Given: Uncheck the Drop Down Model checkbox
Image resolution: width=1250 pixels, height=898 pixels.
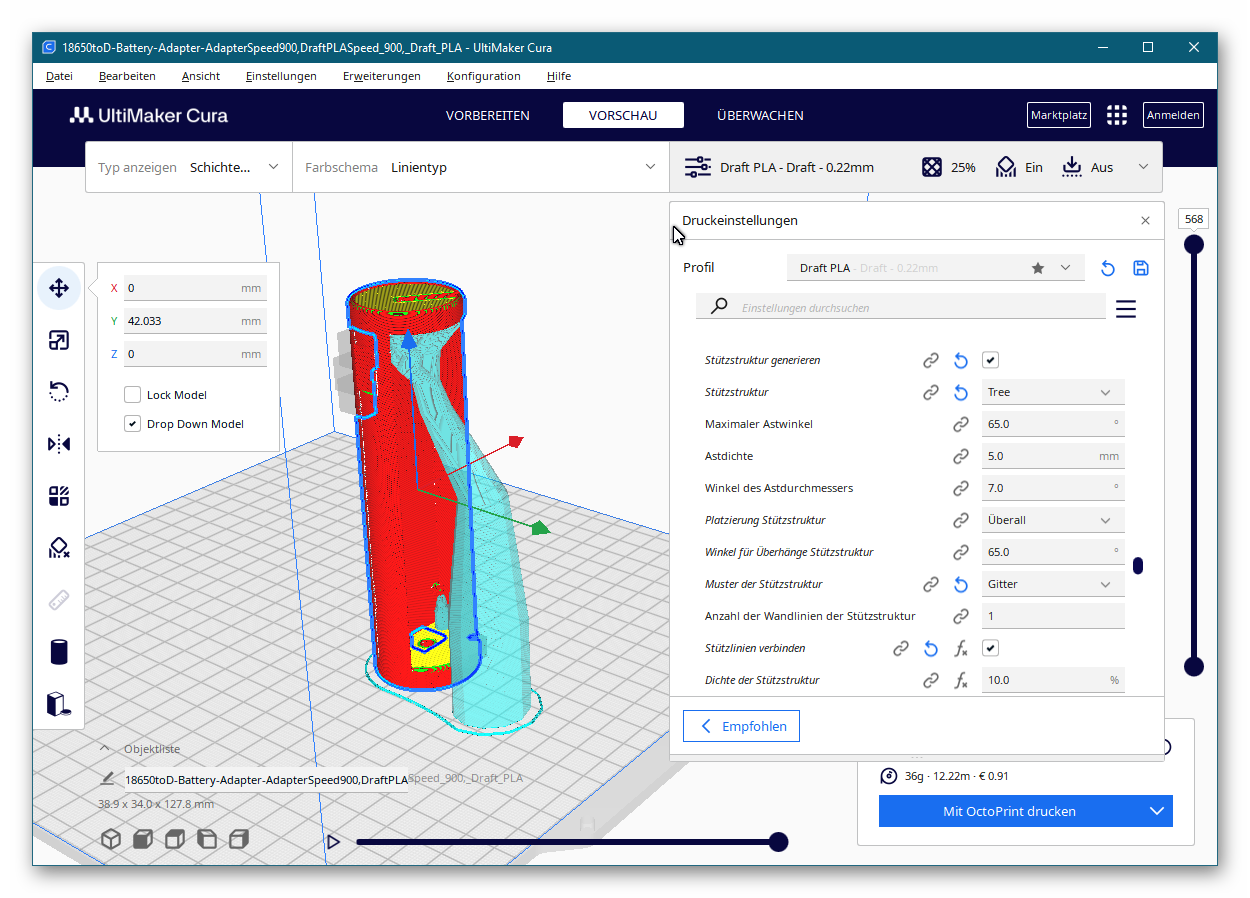Looking at the screenshot, I should tap(132, 424).
